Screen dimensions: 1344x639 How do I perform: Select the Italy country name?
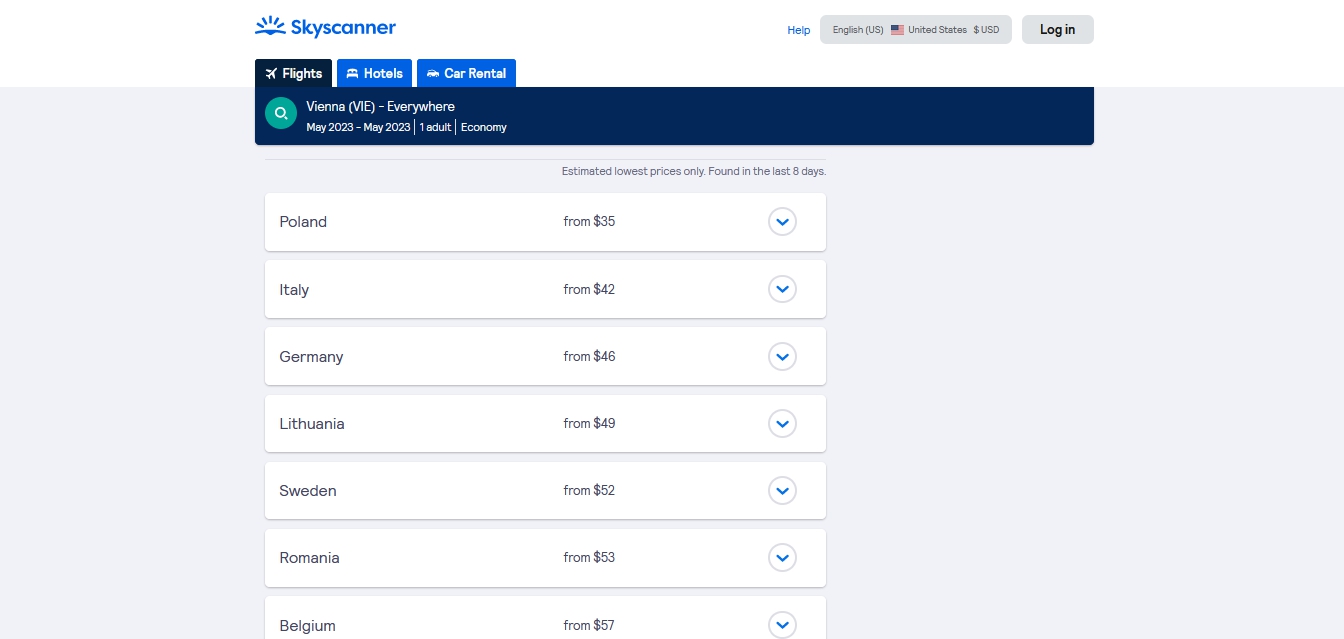tap(294, 289)
